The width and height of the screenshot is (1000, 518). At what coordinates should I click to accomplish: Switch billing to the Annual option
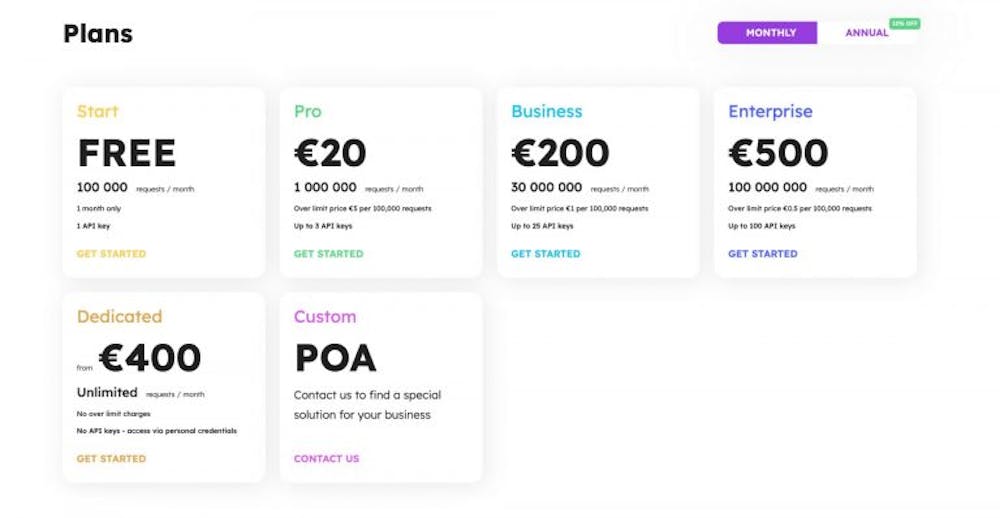point(866,33)
